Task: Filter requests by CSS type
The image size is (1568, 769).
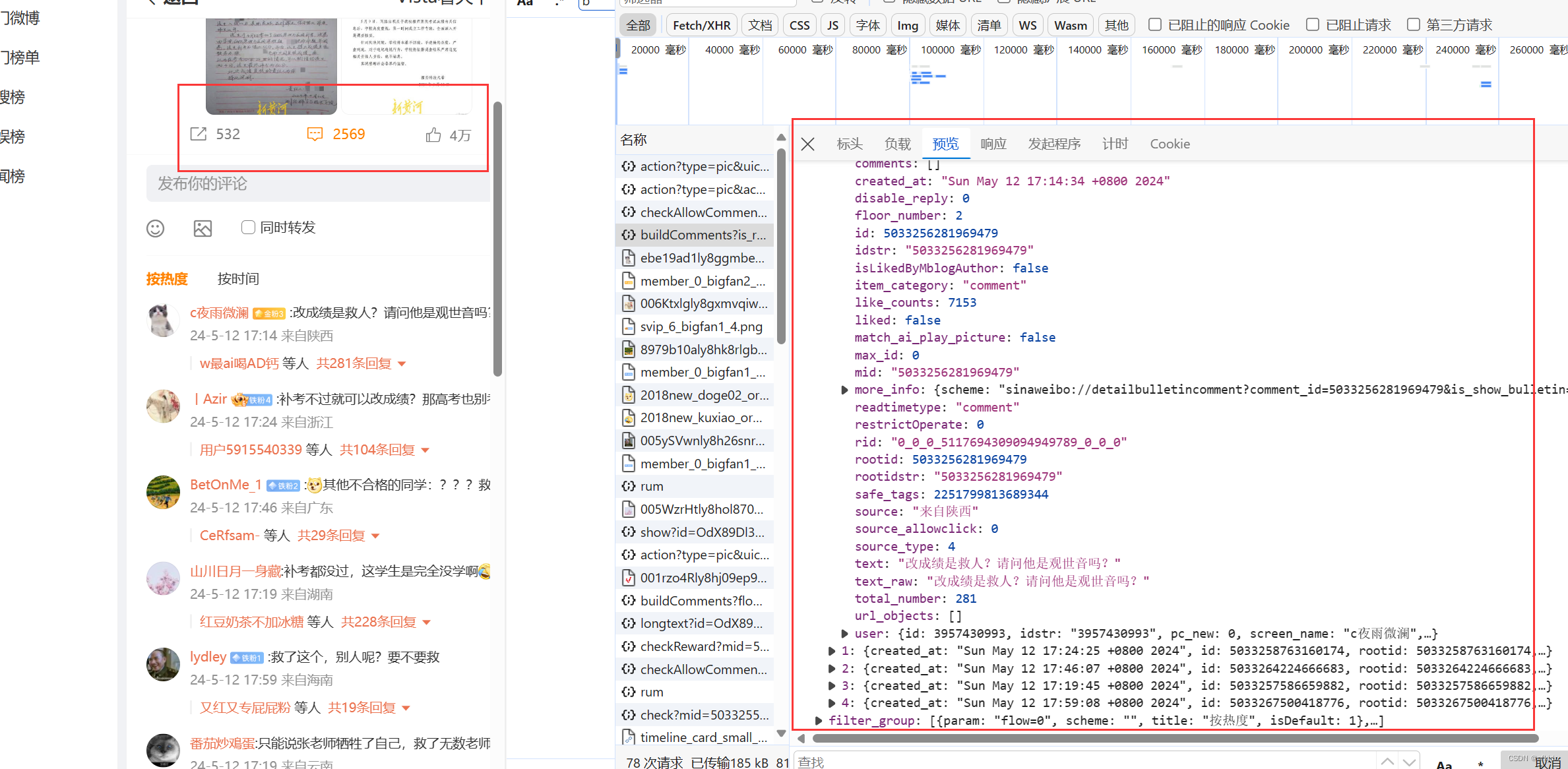Action: pyautogui.click(x=800, y=25)
